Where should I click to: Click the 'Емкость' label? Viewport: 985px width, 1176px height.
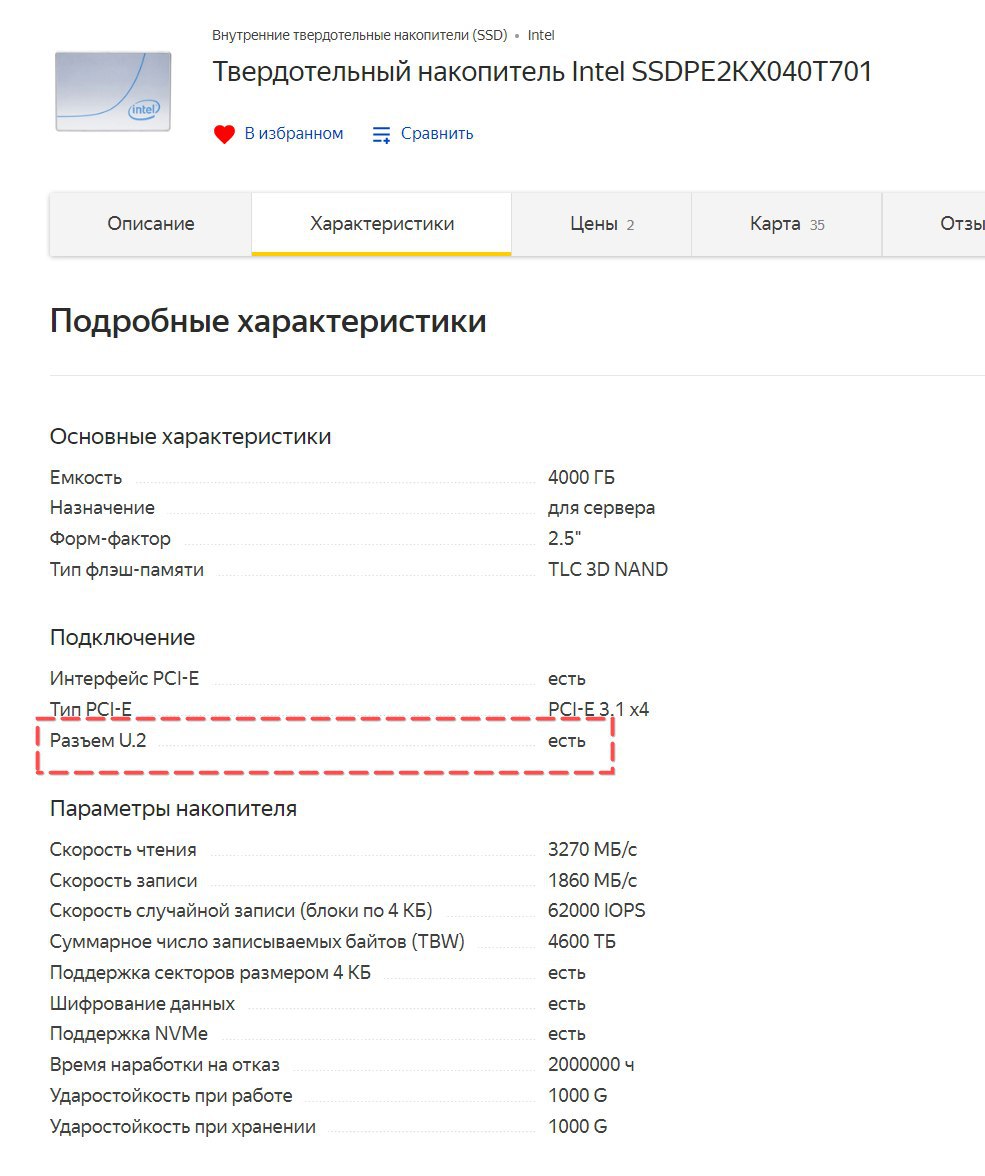(86, 478)
